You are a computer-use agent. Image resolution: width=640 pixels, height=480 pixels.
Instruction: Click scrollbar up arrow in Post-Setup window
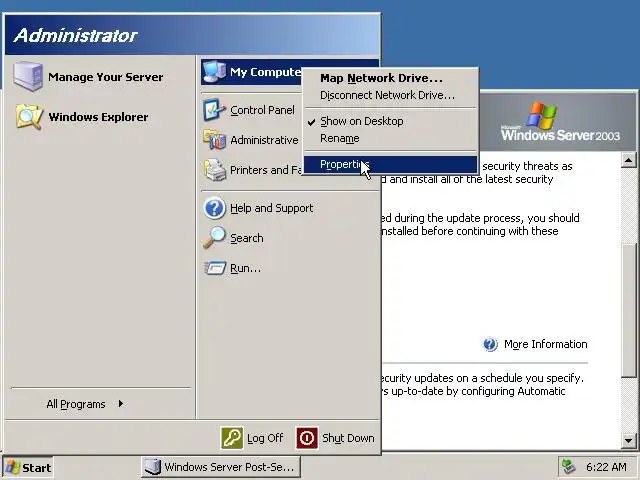click(629, 160)
